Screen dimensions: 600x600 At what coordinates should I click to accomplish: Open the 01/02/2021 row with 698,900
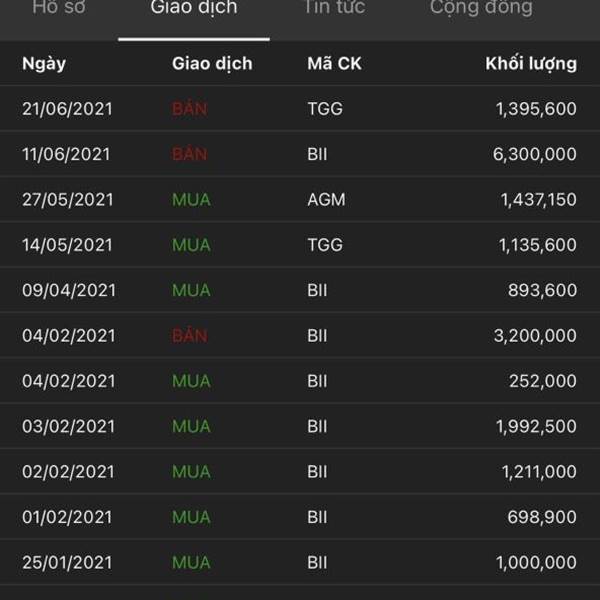(300, 517)
